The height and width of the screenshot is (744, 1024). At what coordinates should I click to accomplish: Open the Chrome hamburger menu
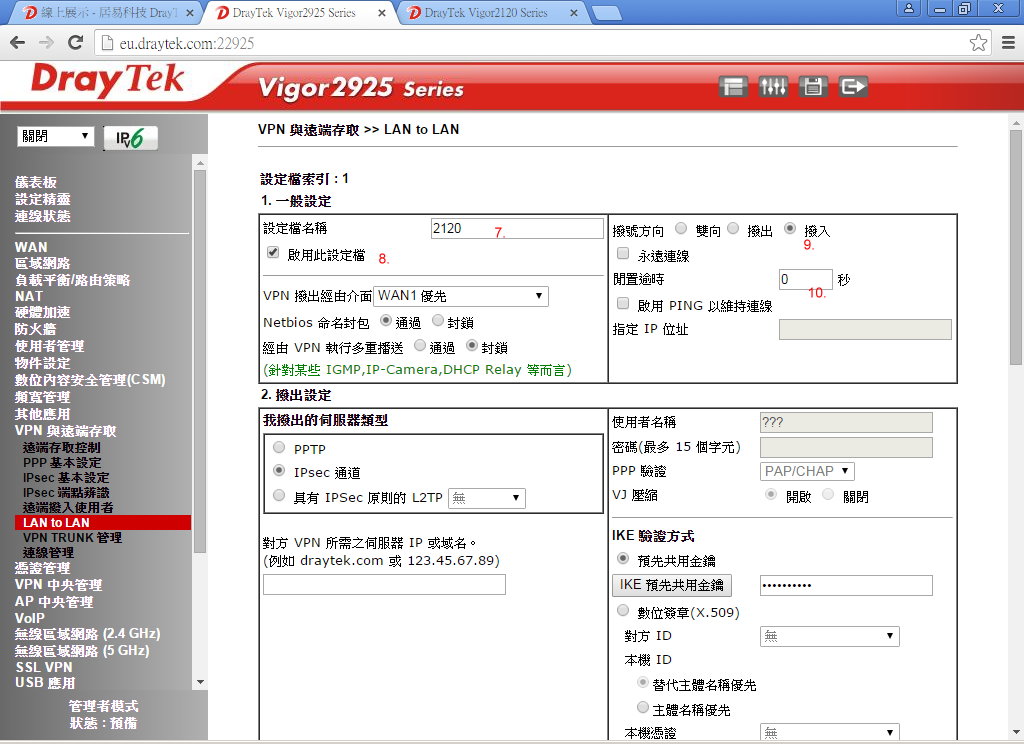pyautogui.click(x=1008, y=43)
